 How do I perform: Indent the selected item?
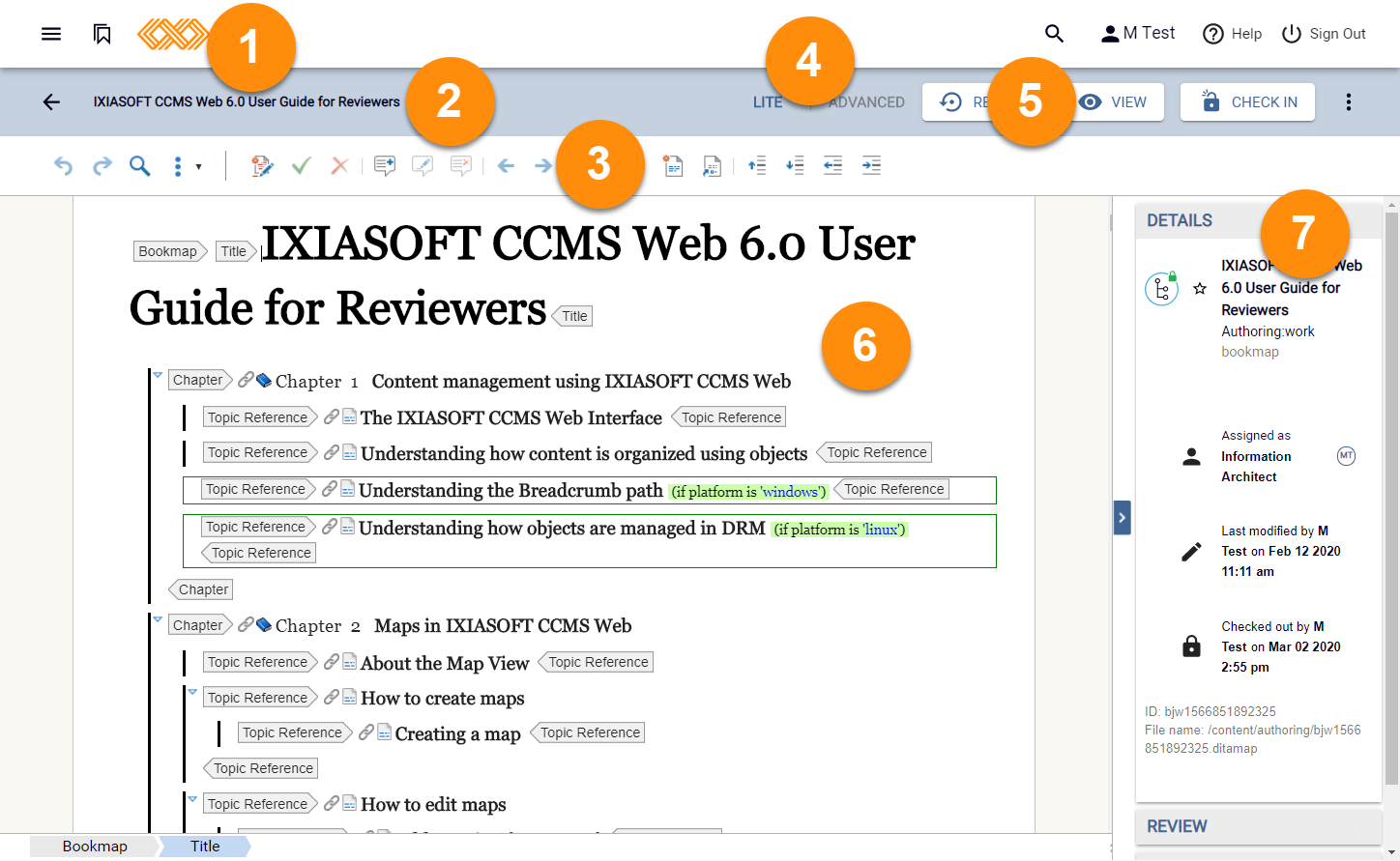pos(871,166)
